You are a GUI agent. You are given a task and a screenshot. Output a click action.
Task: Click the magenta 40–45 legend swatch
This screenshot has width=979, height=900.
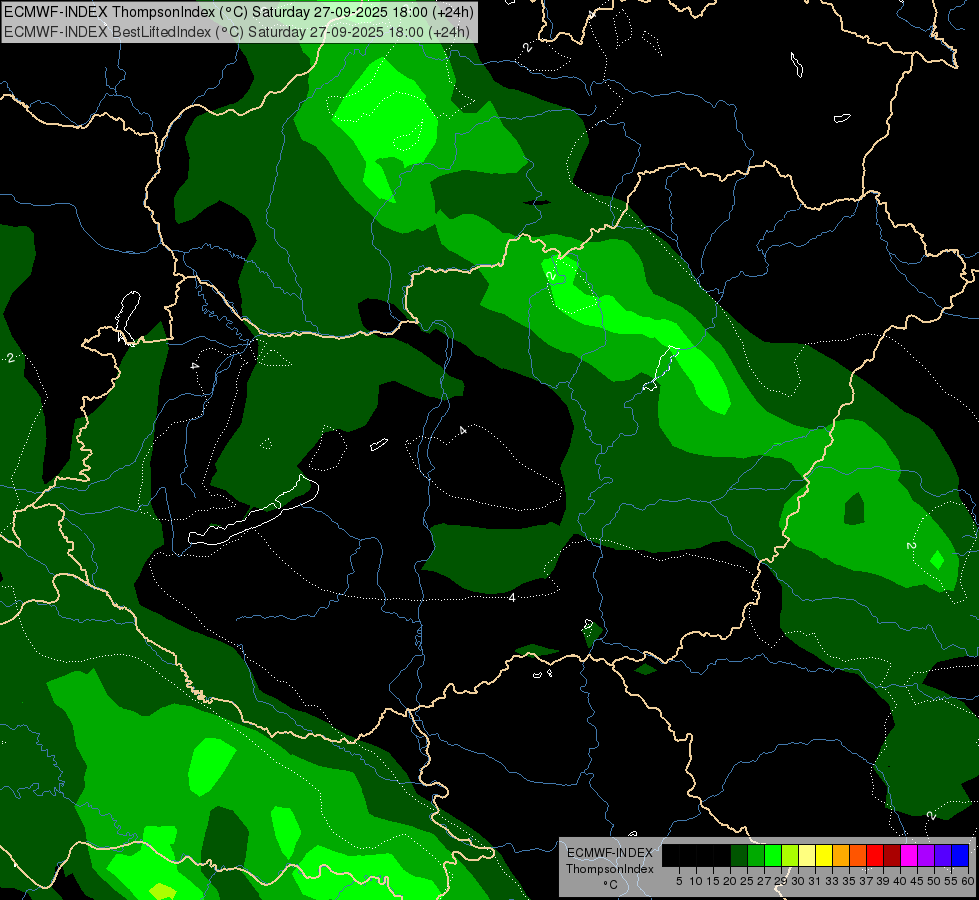coord(909,855)
